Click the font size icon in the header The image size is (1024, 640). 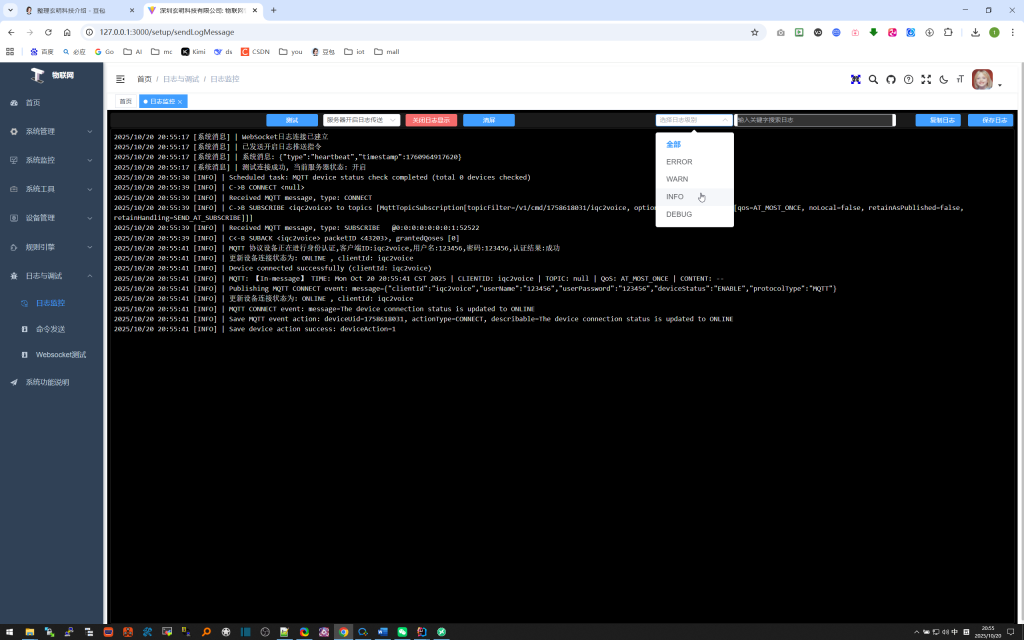click(x=960, y=79)
